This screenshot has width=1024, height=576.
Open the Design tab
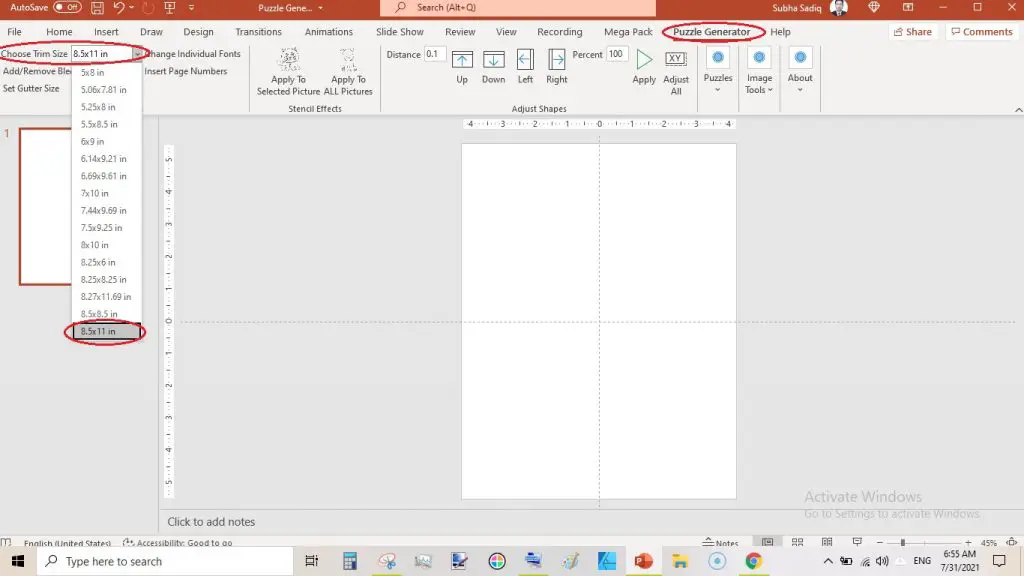pos(198,31)
